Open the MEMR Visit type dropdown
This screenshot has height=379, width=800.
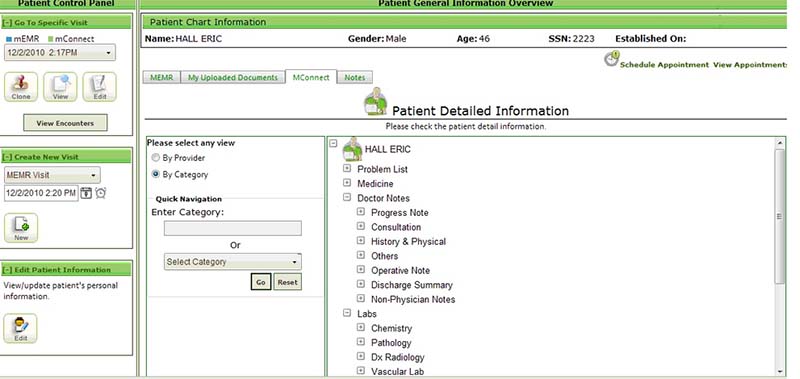(52, 175)
